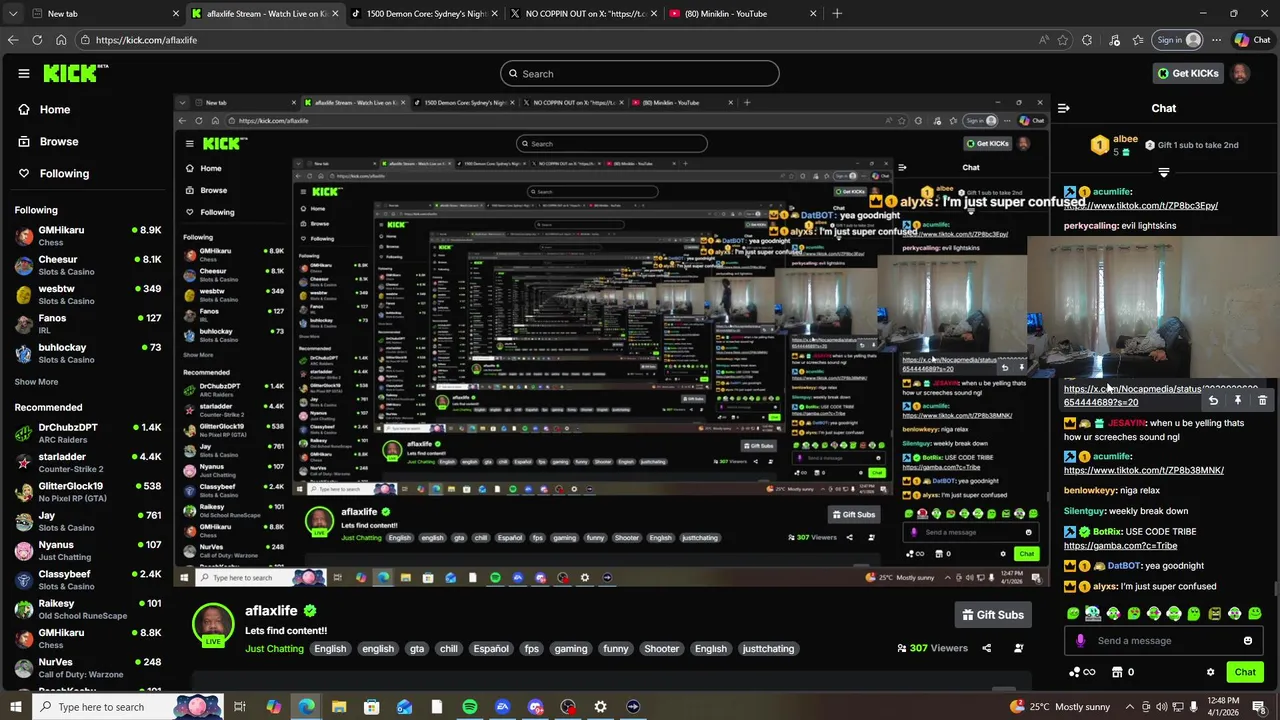Switch to the Miniklin YouTube tab
Viewport: 1280px width, 720px height.
click(742, 13)
